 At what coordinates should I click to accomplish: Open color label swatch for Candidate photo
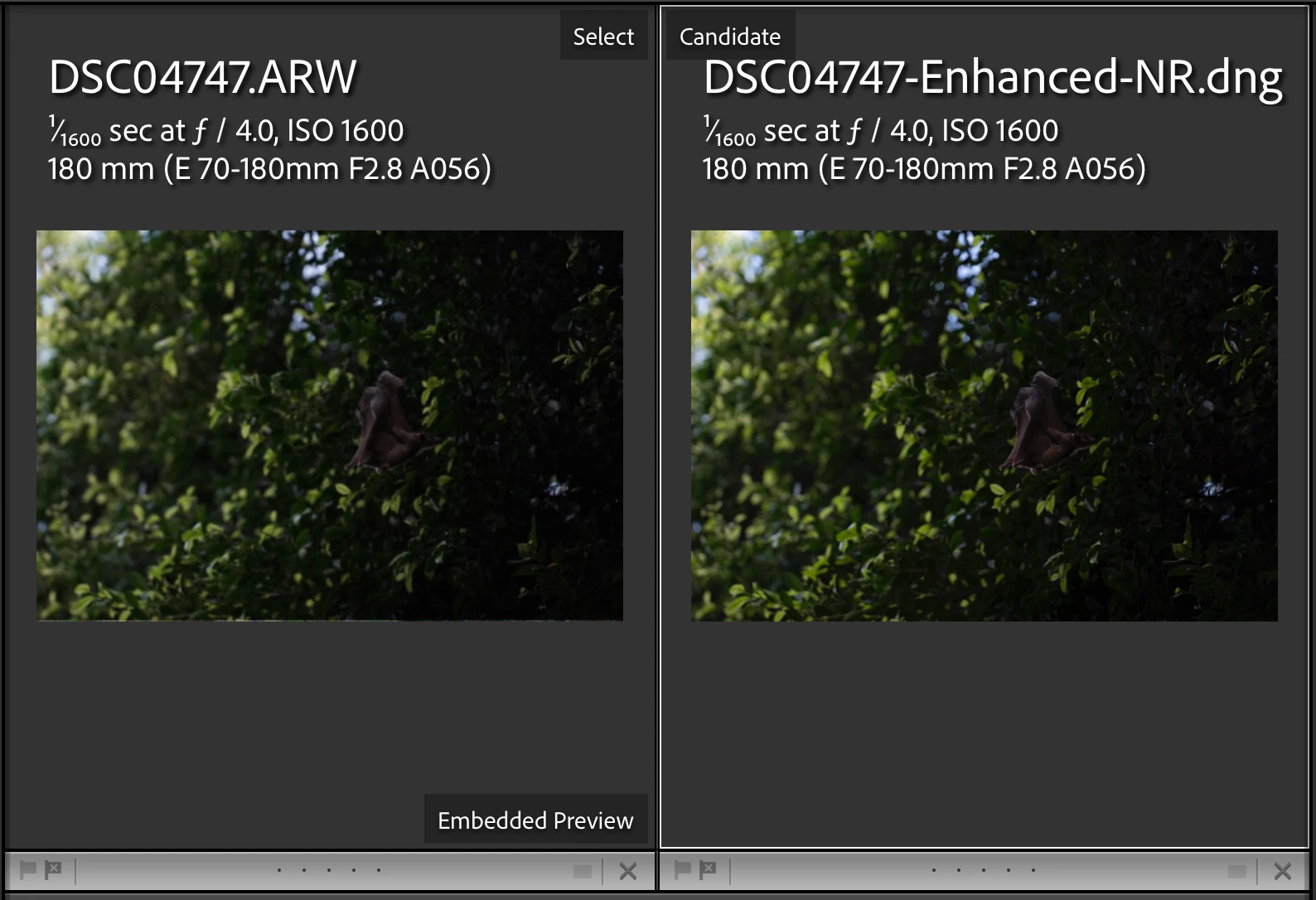1237,871
